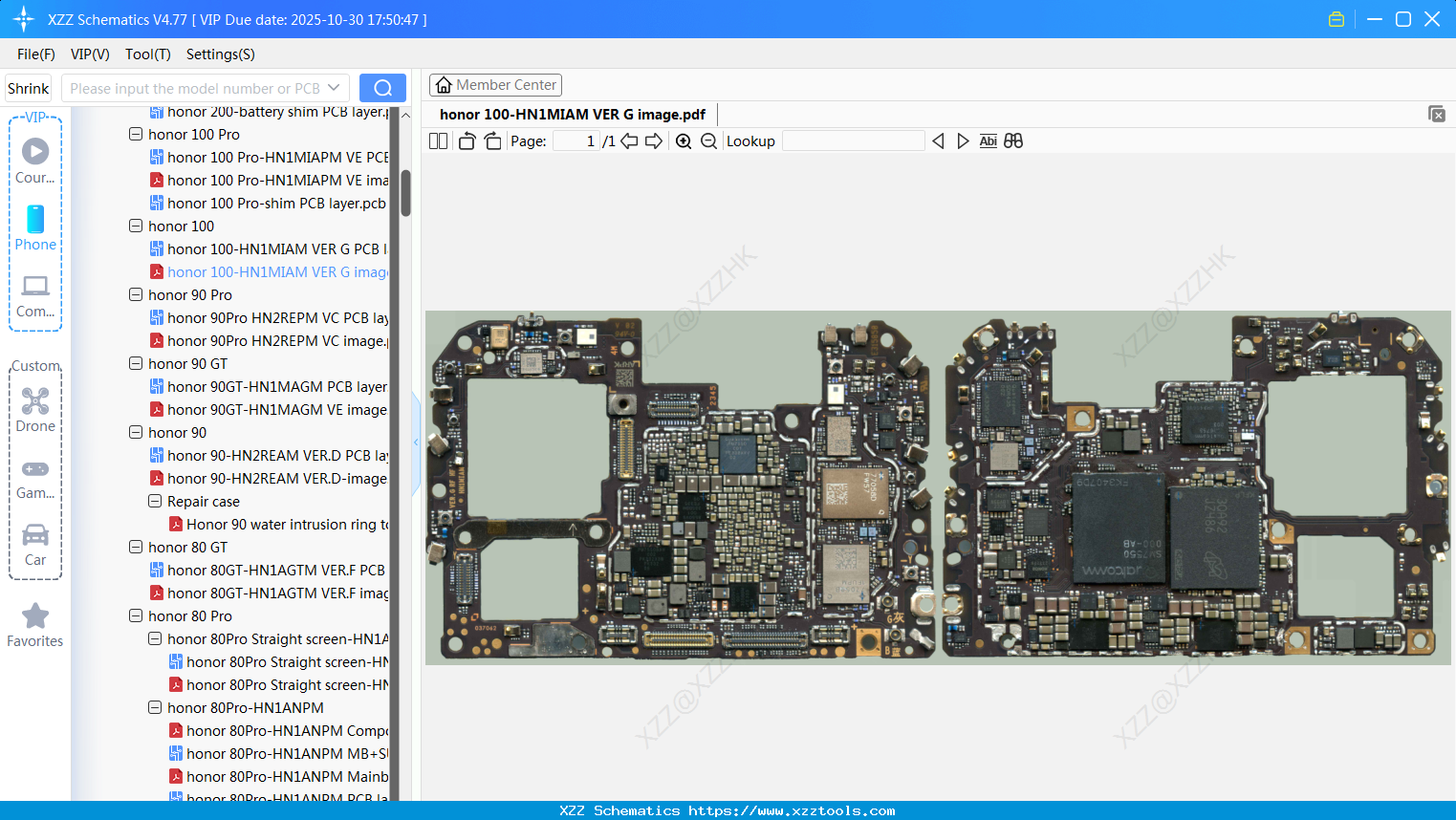The width and height of the screenshot is (1456, 820).
Task: Collapse the Repair case tree node
Action: tap(155, 502)
